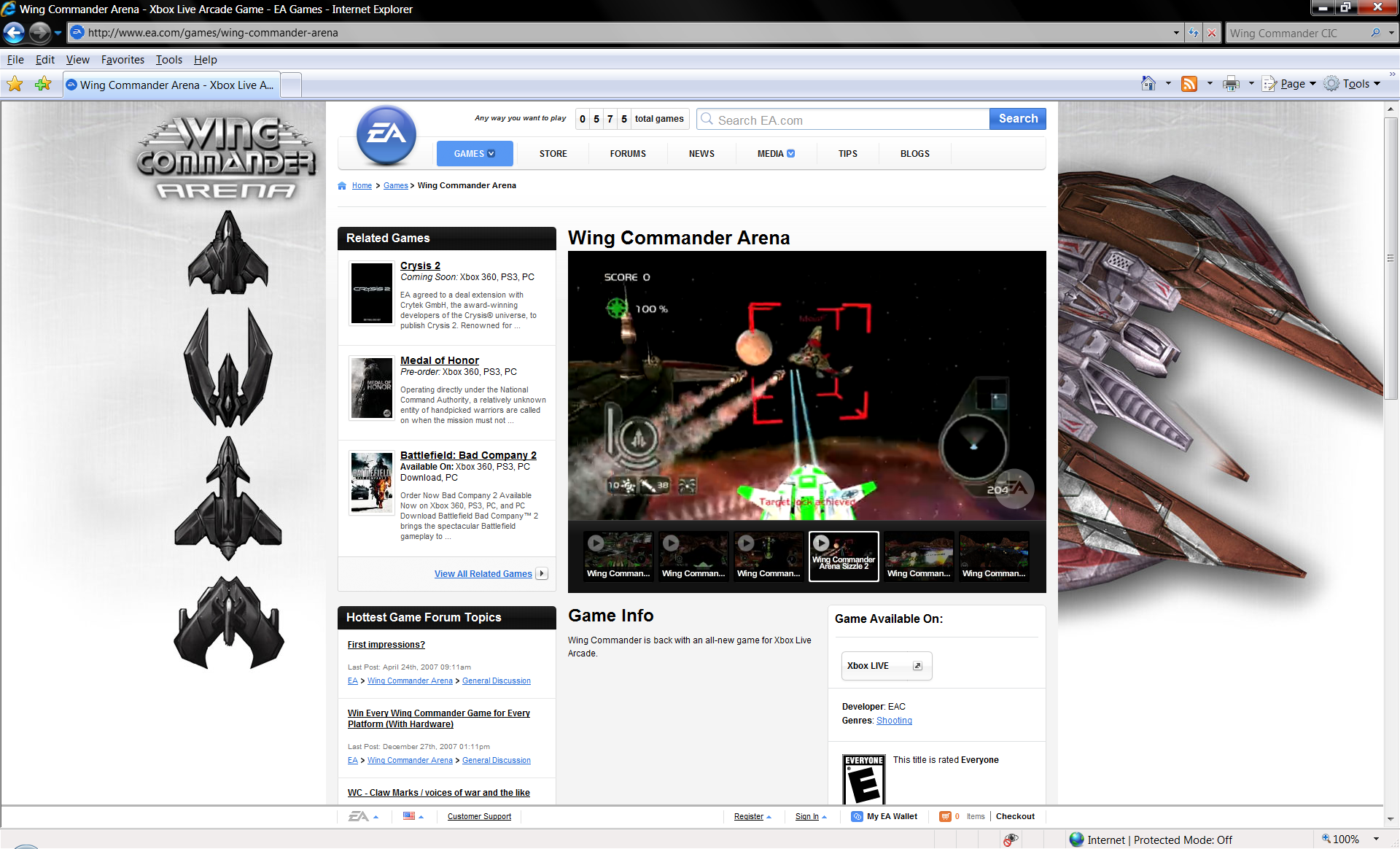
Task: Click the browser Home icon
Action: tap(1148, 84)
